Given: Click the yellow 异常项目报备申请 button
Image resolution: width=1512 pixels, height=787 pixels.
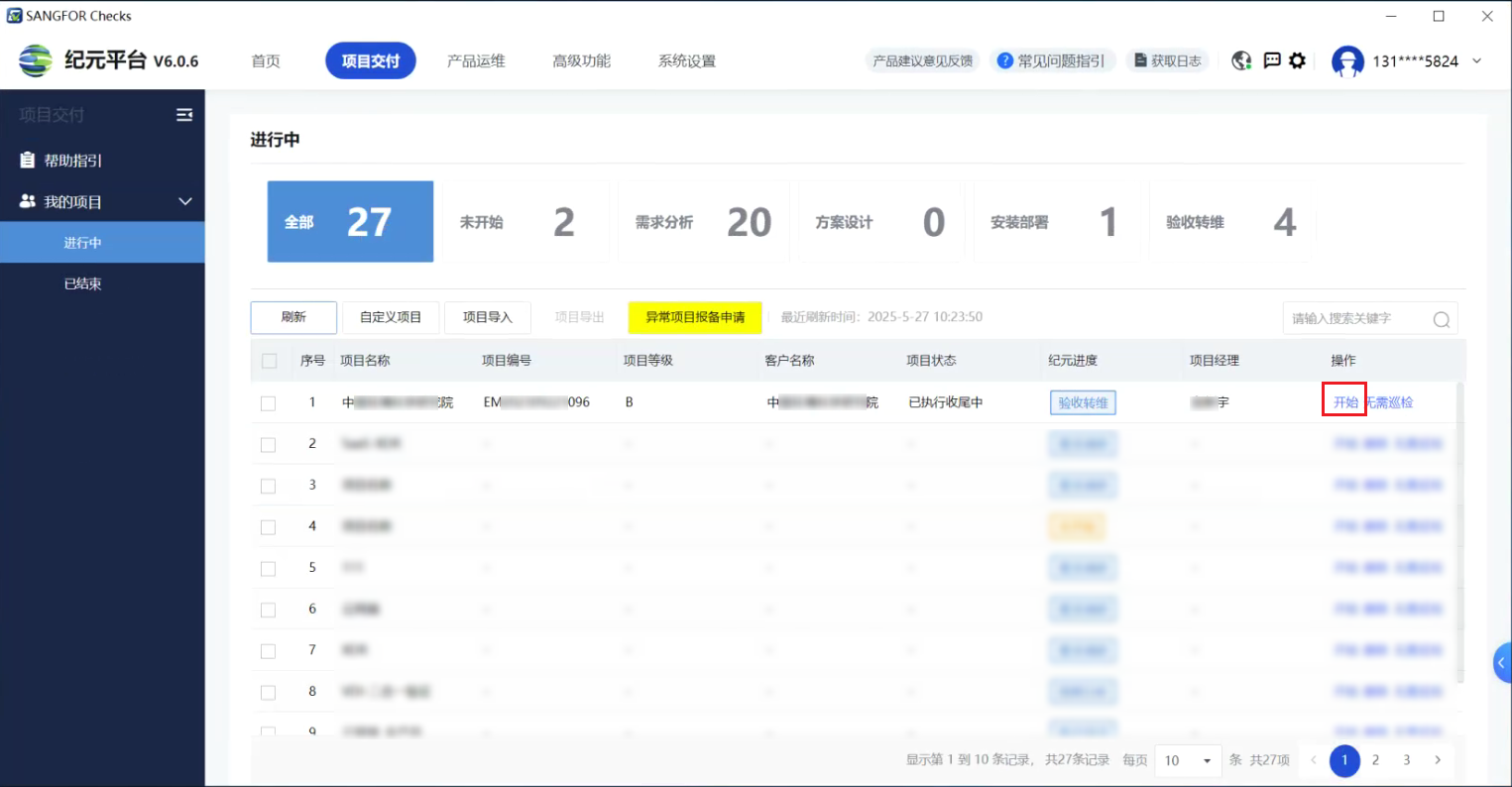Looking at the screenshot, I should tap(695, 317).
